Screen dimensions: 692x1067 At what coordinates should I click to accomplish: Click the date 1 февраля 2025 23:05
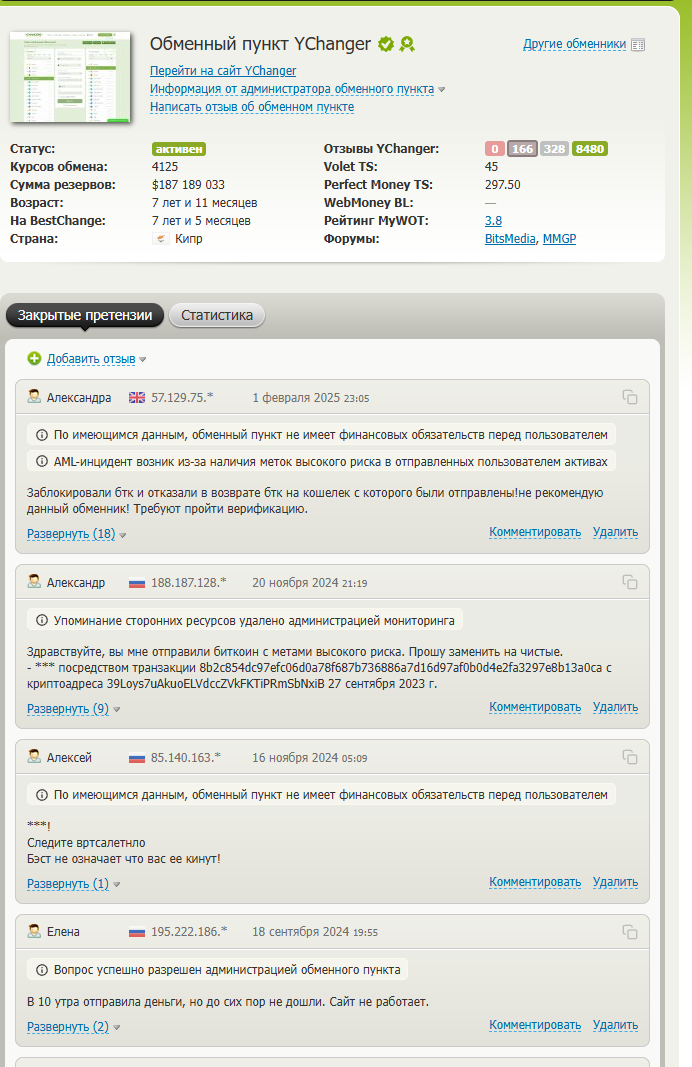310,398
